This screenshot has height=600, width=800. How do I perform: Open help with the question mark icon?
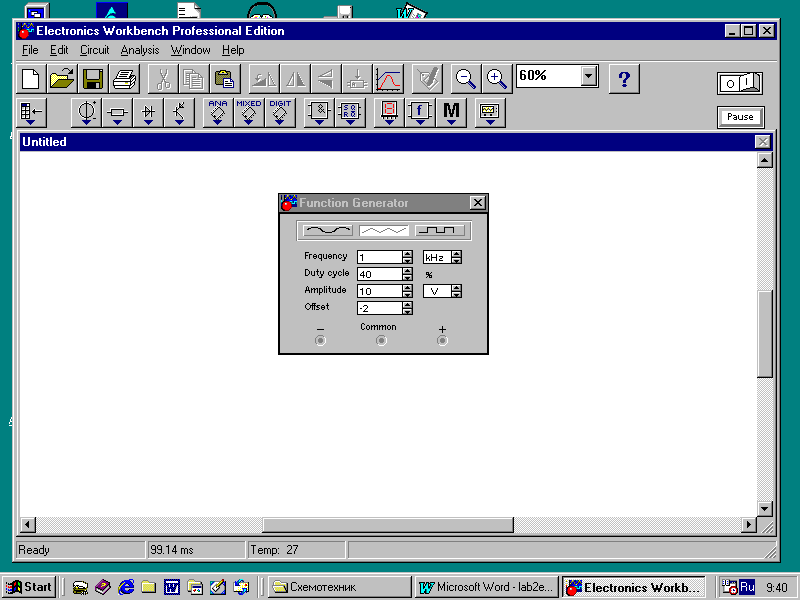point(624,79)
